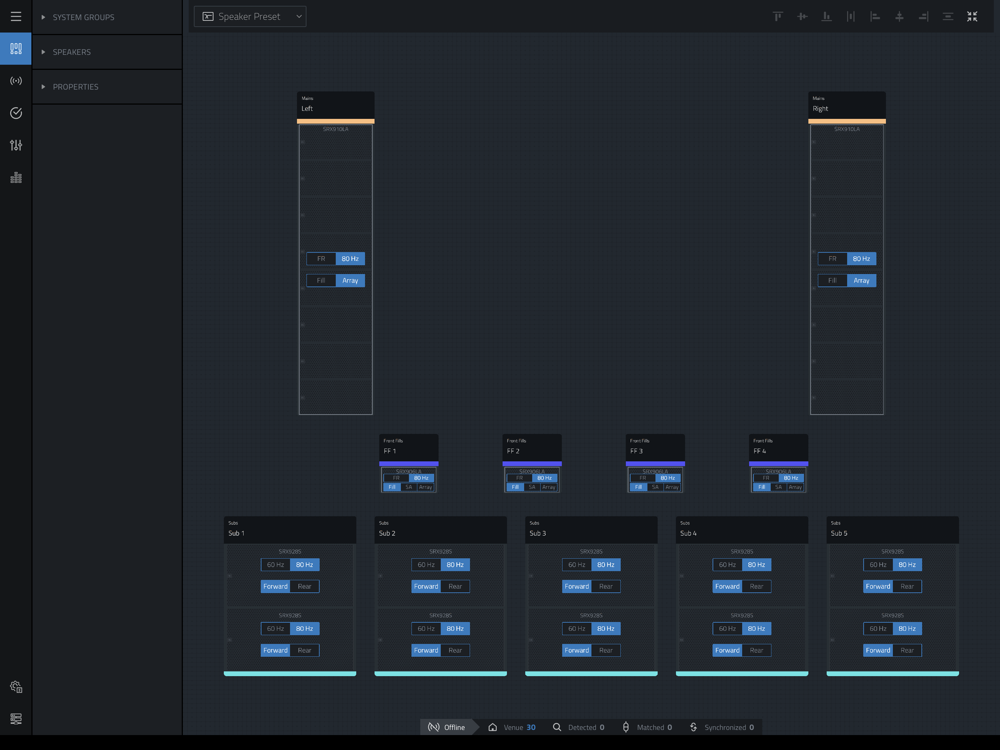The image size is (1000, 750).
Task: Click the cyan color bar under Sub 1
Action: click(290, 673)
